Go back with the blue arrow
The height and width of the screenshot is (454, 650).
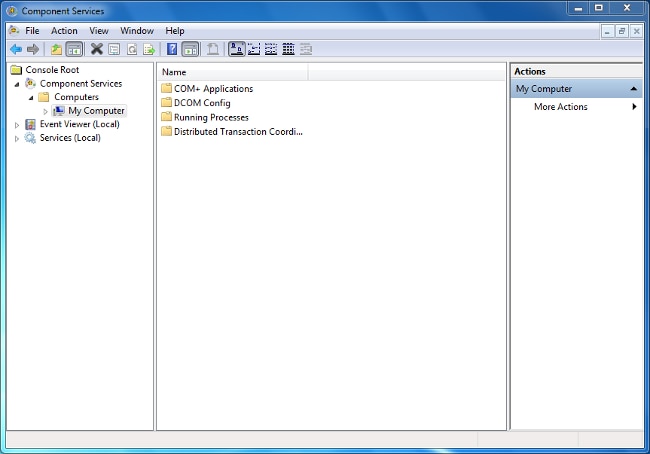tap(16, 49)
